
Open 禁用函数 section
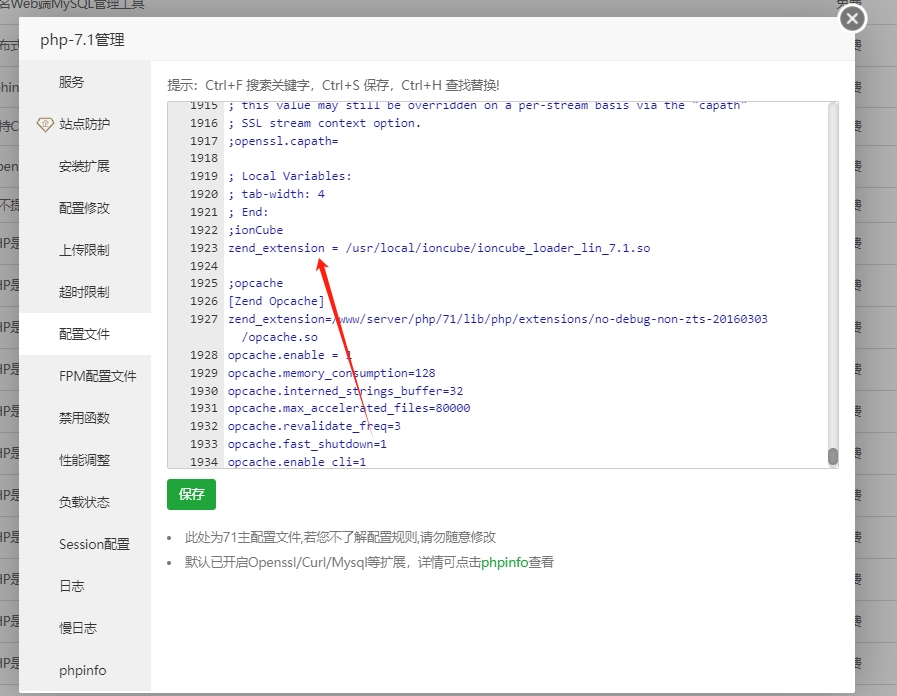point(84,418)
